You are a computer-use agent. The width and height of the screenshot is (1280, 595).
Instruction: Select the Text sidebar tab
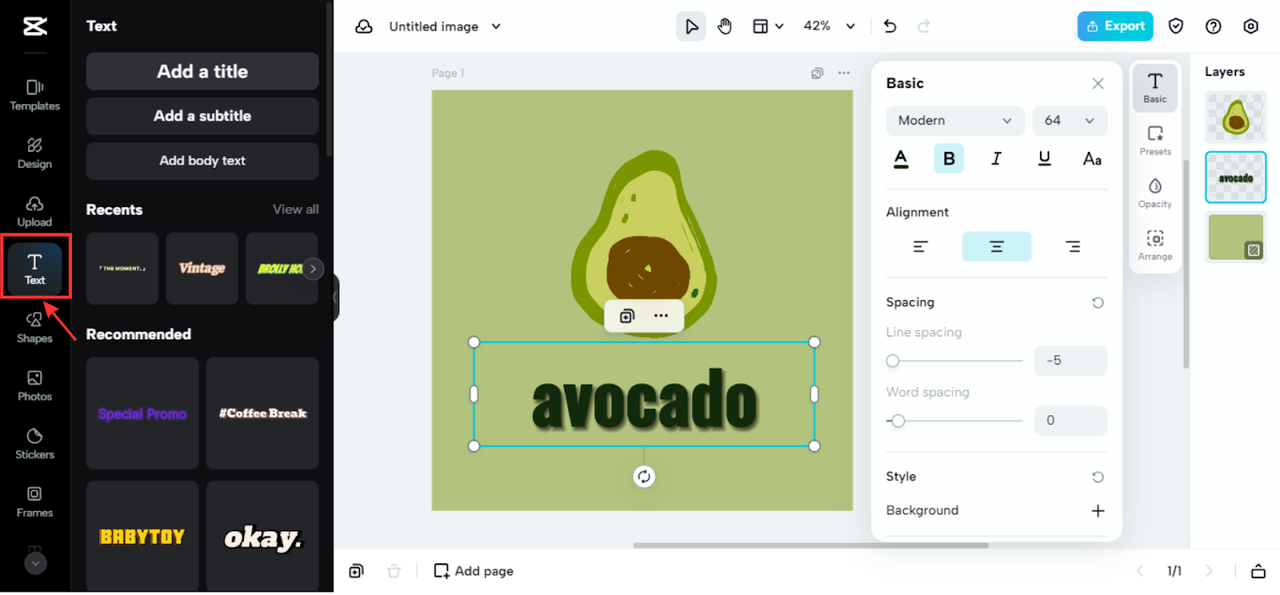[35, 269]
